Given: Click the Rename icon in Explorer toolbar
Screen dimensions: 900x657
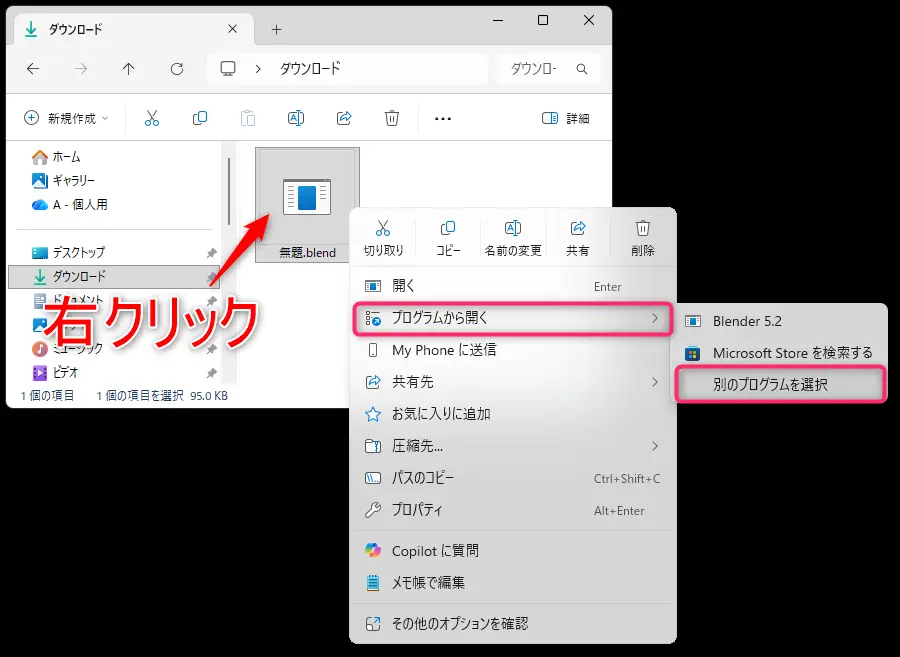Looking at the screenshot, I should [296, 118].
